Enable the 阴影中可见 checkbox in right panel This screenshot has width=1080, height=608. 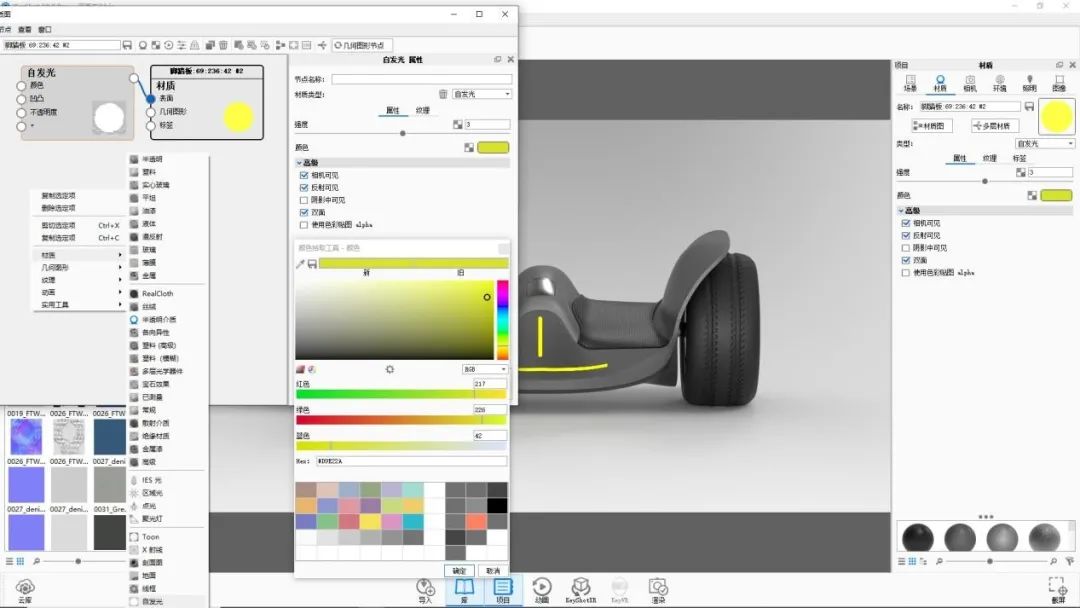pos(906,247)
